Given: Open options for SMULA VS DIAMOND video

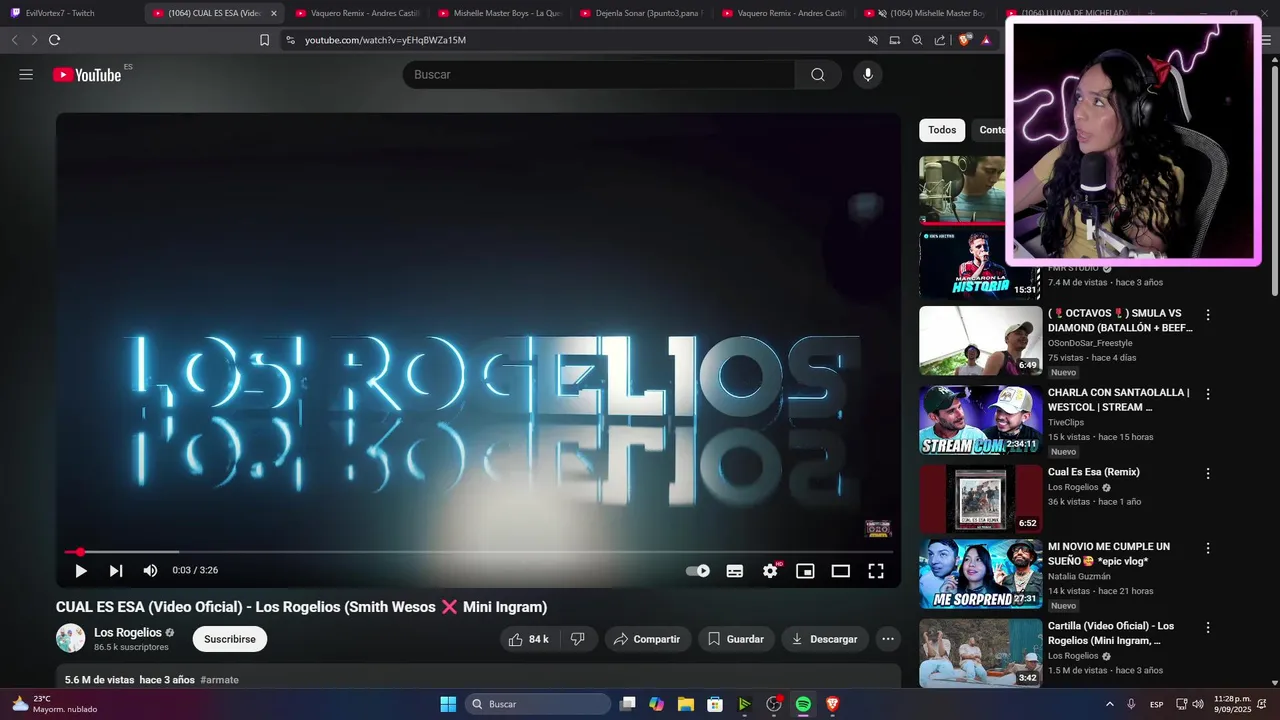Looking at the screenshot, I should click(1208, 315).
